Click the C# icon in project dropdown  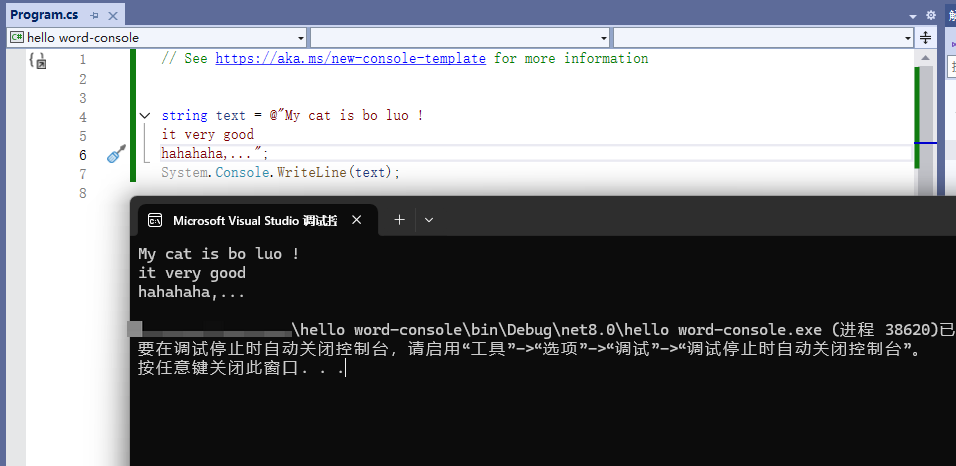17,37
